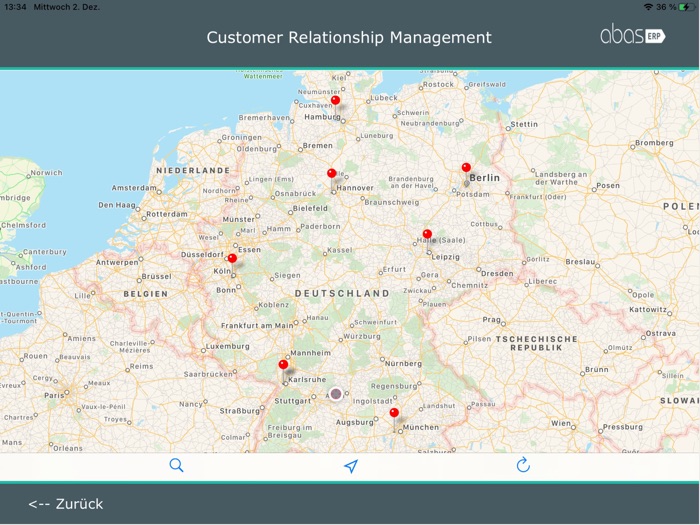Tap the Kattowitz city label
Image resolution: width=700 pixels, height=525 pixels.
coord(648,309)
